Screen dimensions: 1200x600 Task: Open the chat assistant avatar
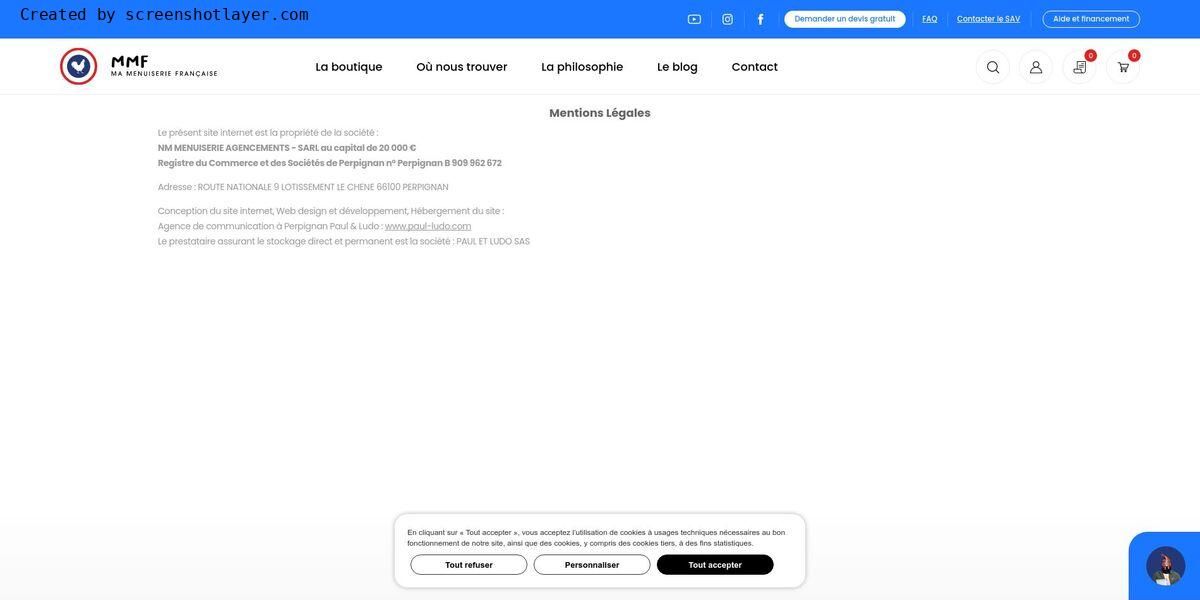coord(1165,566)
